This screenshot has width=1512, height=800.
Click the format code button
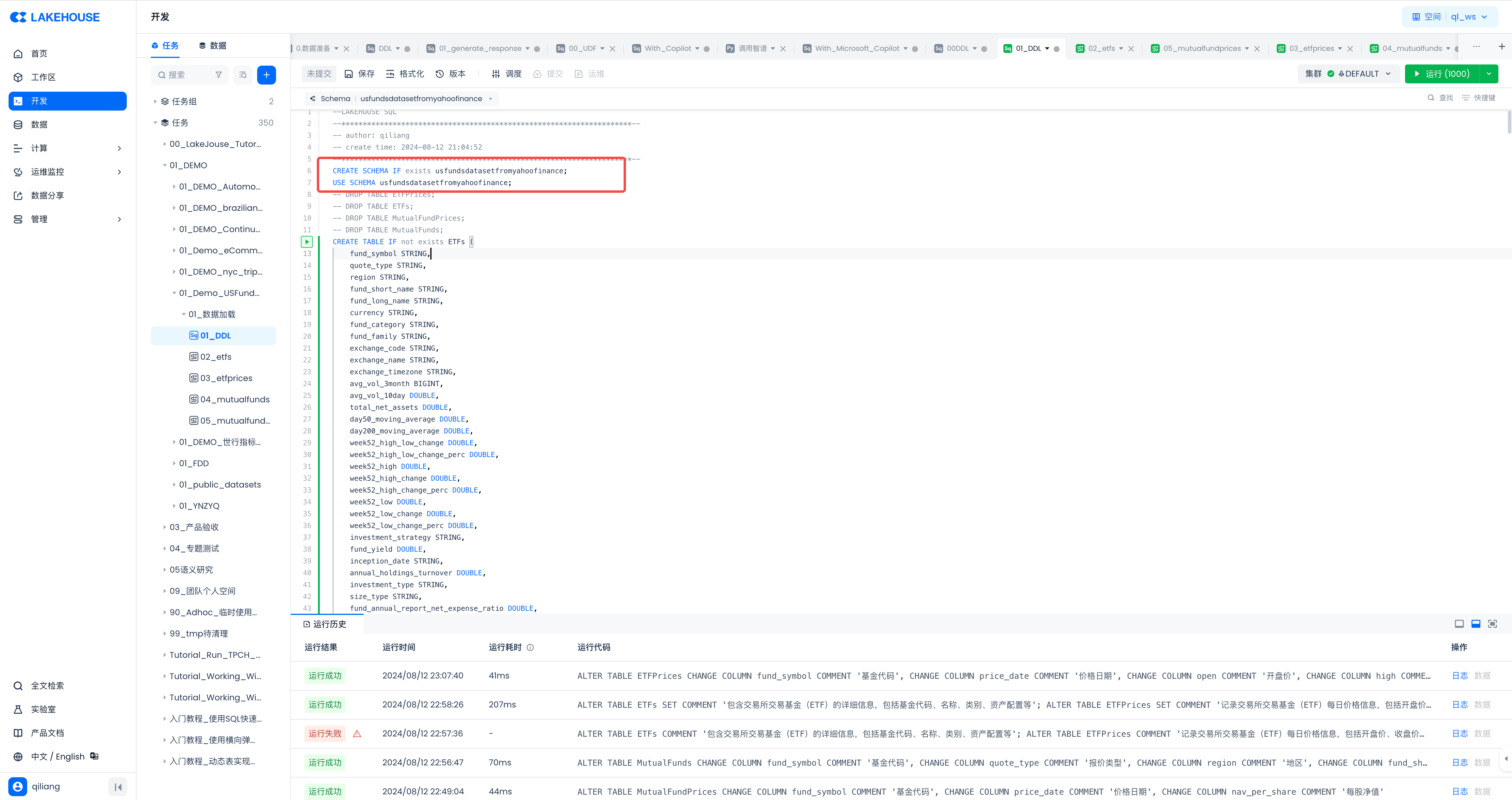[404, 74]
